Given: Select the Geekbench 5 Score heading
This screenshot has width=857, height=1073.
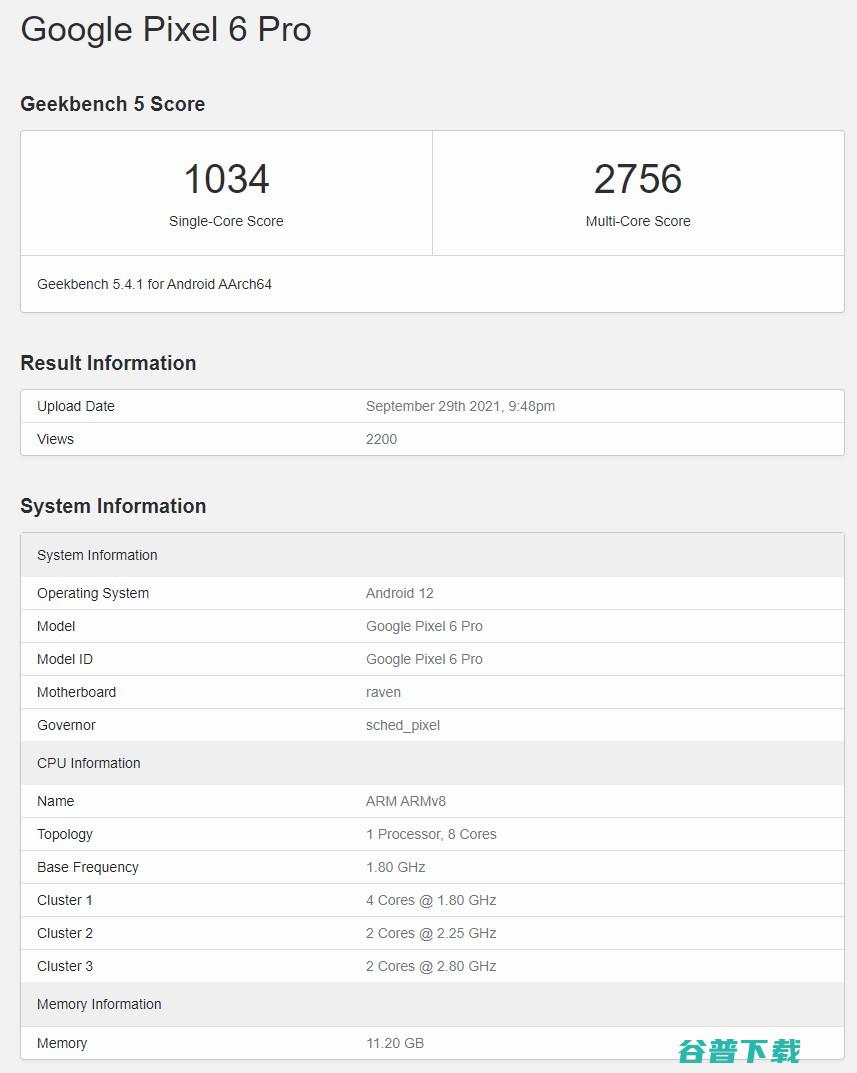Looking at the screenshot, I should coord(113,104).
